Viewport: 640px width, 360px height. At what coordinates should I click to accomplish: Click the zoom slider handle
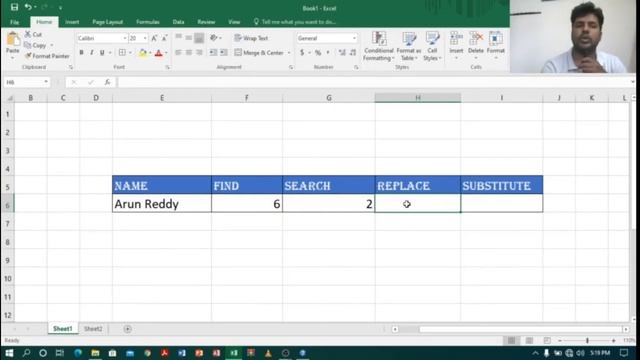[x=587, y=340]
